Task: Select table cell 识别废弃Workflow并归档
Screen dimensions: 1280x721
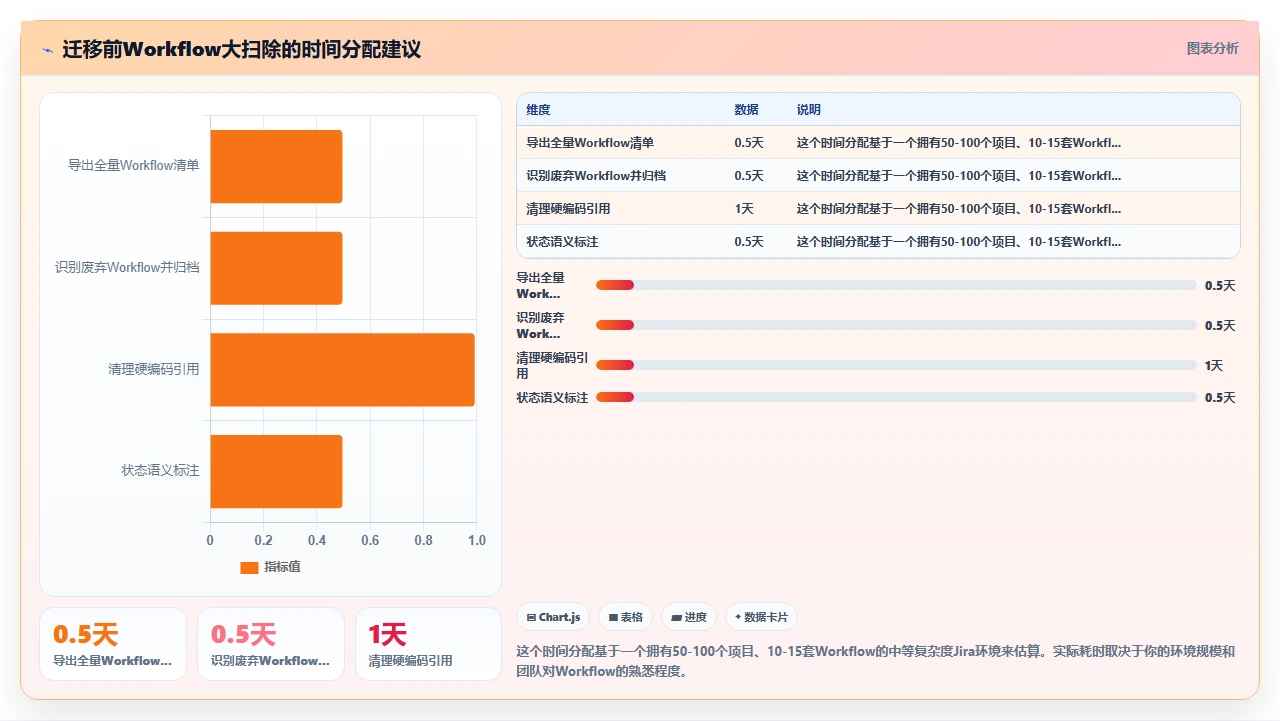Action: point(596,176)
